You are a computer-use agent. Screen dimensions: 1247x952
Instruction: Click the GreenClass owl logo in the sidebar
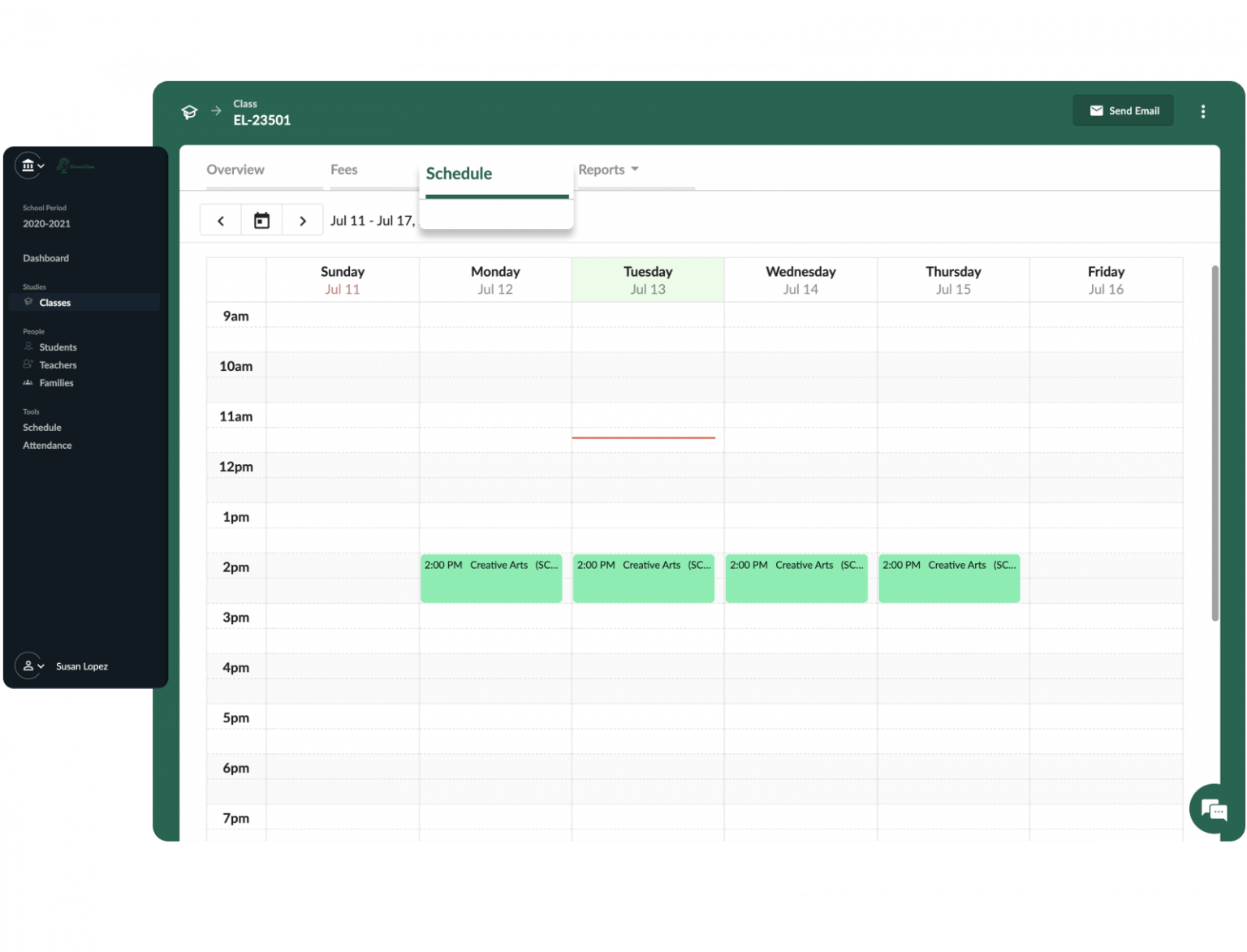tap(63, 165)
